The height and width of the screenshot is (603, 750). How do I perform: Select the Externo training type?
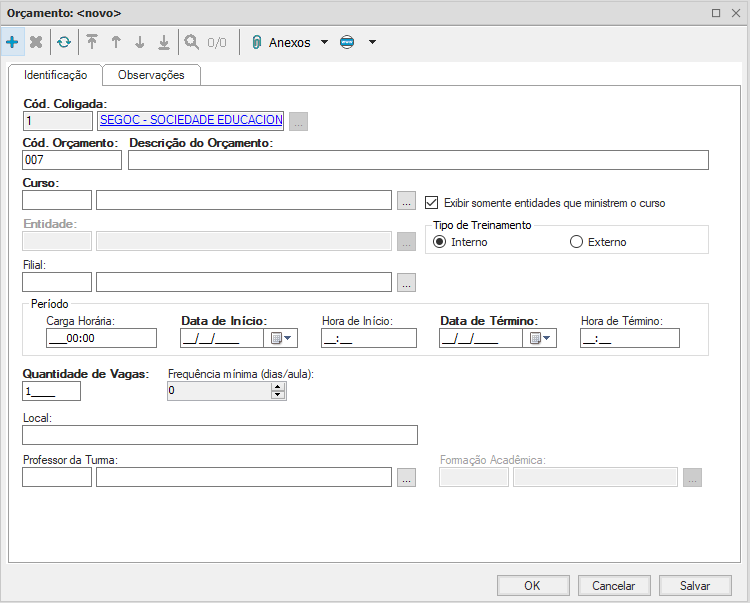pos(576,242)
